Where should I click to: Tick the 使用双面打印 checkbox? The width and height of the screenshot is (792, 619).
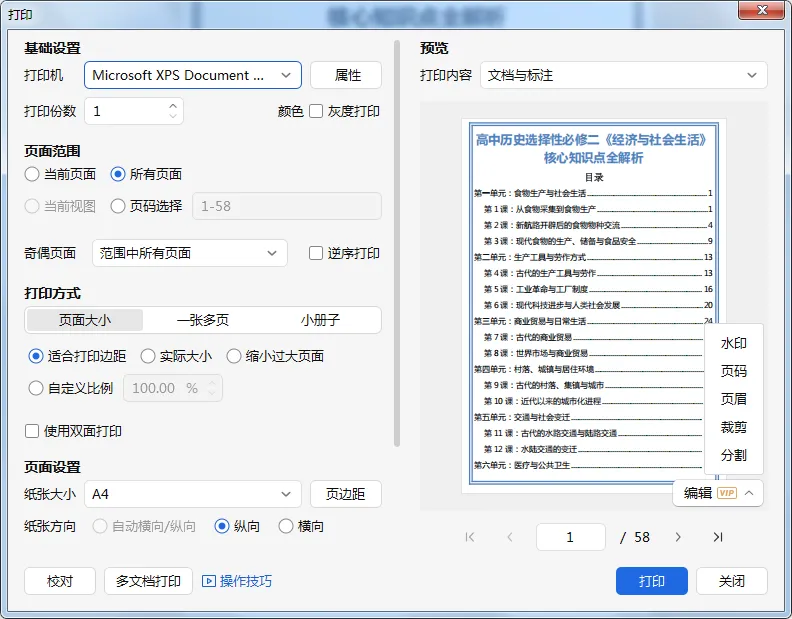(x=32, y=431)
